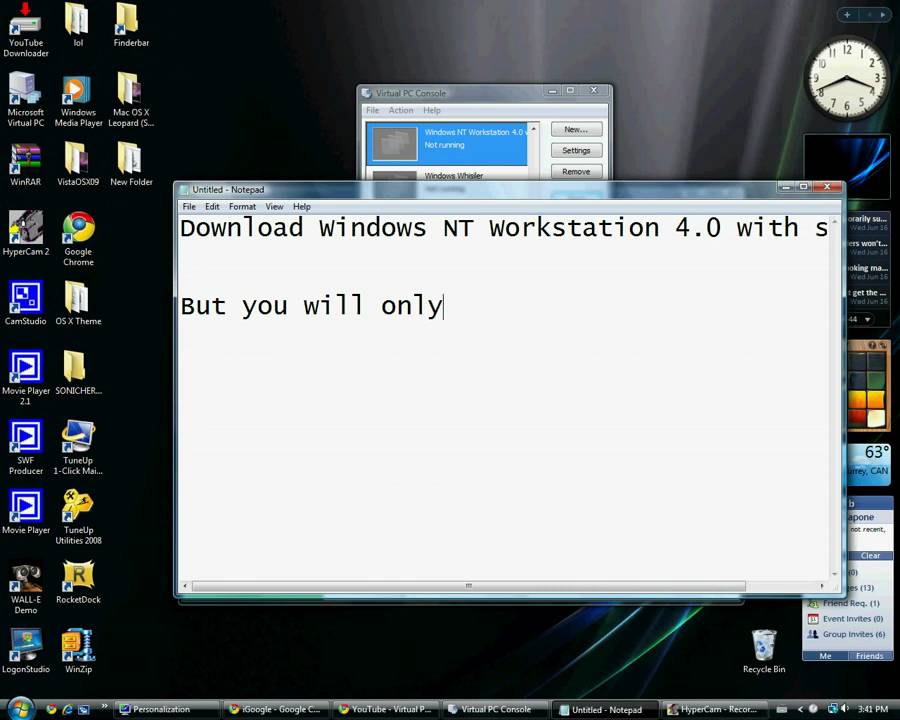Click Group Invites (6) link

854,634
